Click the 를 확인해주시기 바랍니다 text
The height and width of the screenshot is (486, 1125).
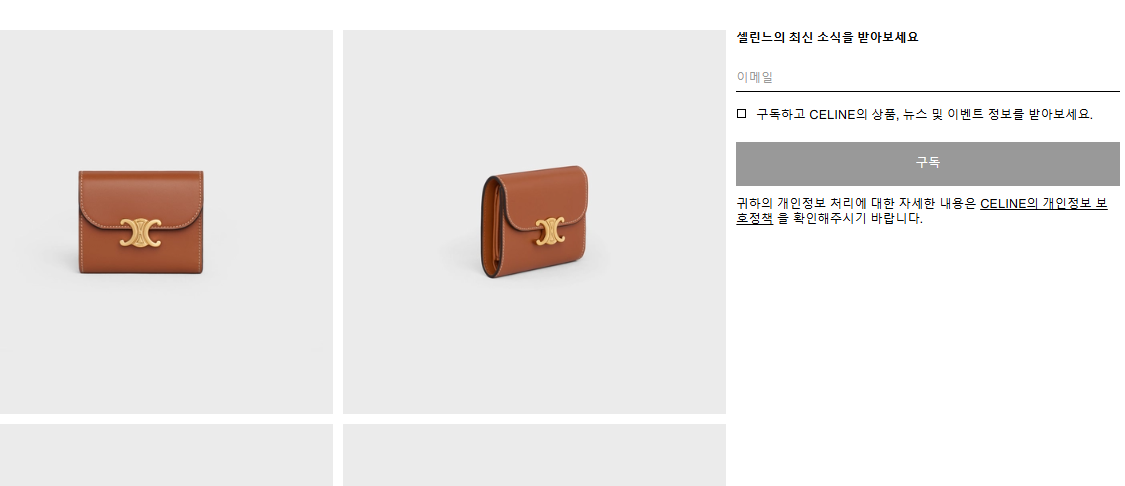[x=850, y=218]
